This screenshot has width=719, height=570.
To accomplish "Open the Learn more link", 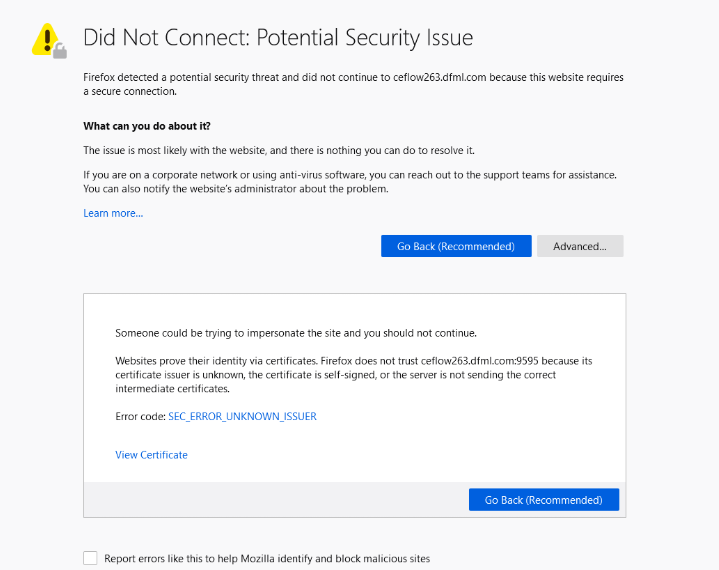I will point(113,213).
